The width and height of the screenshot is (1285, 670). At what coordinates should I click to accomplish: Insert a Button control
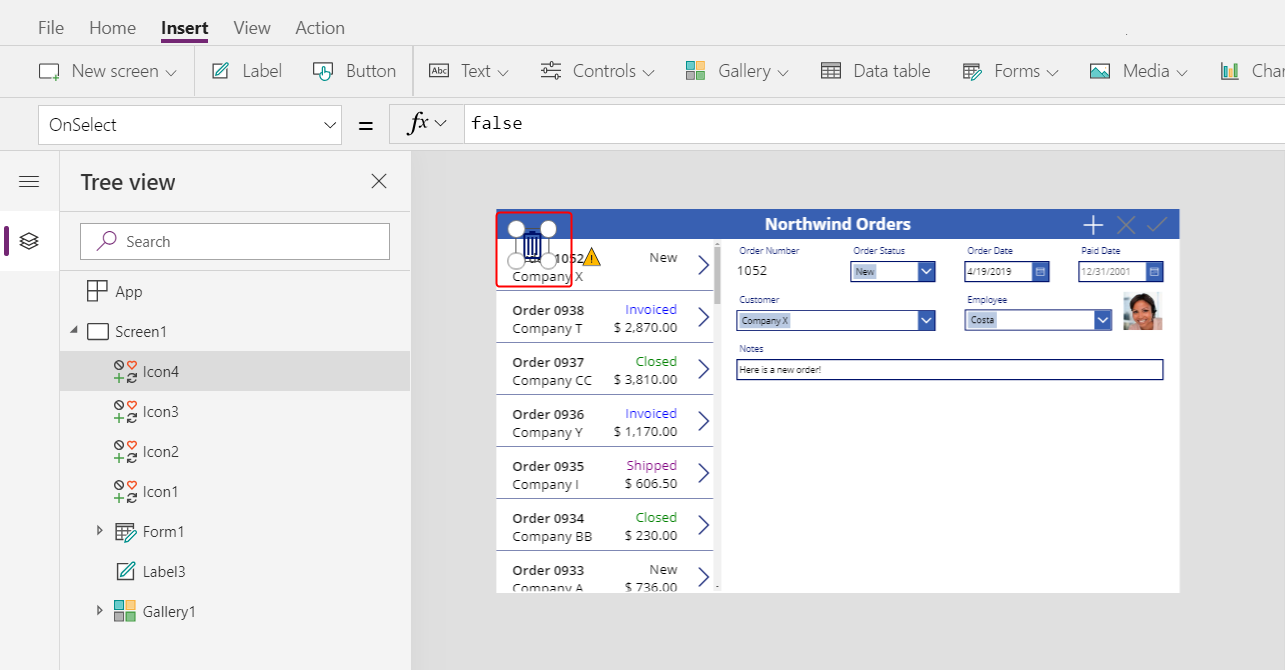pyautogui.click(x=355, y=71)
